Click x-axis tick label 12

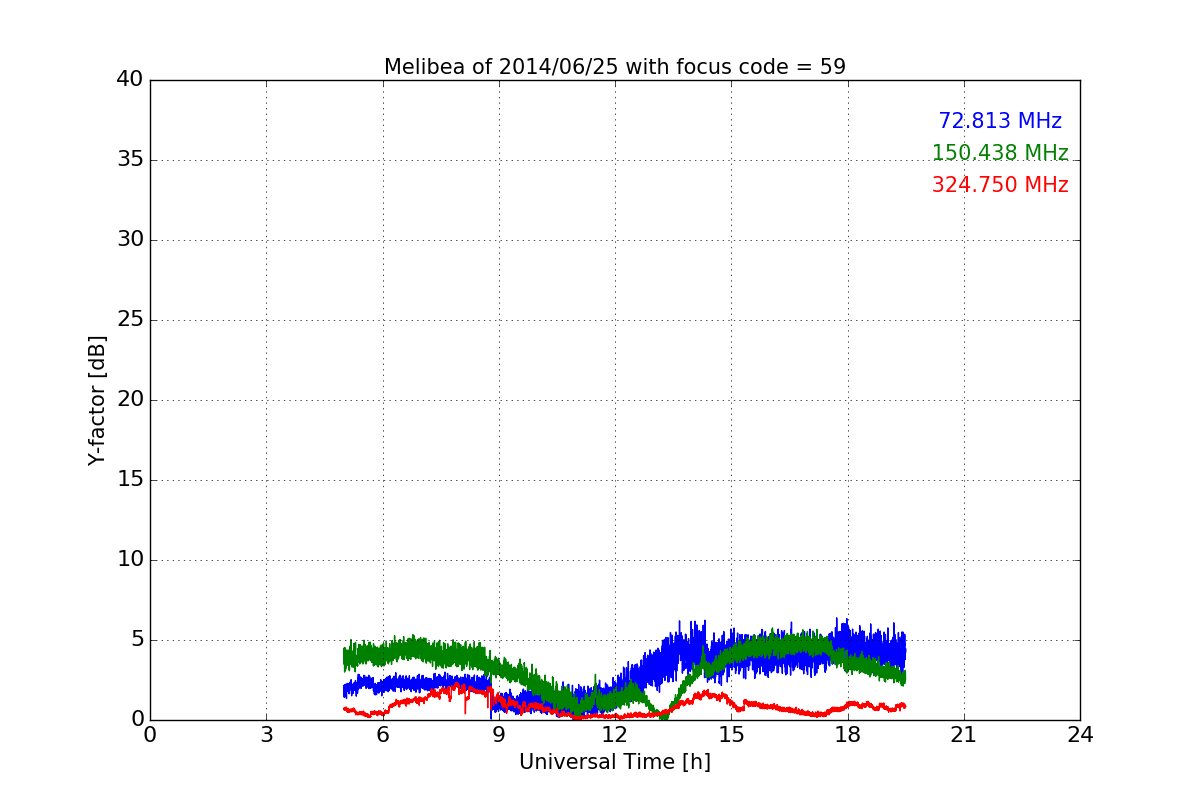615,735
